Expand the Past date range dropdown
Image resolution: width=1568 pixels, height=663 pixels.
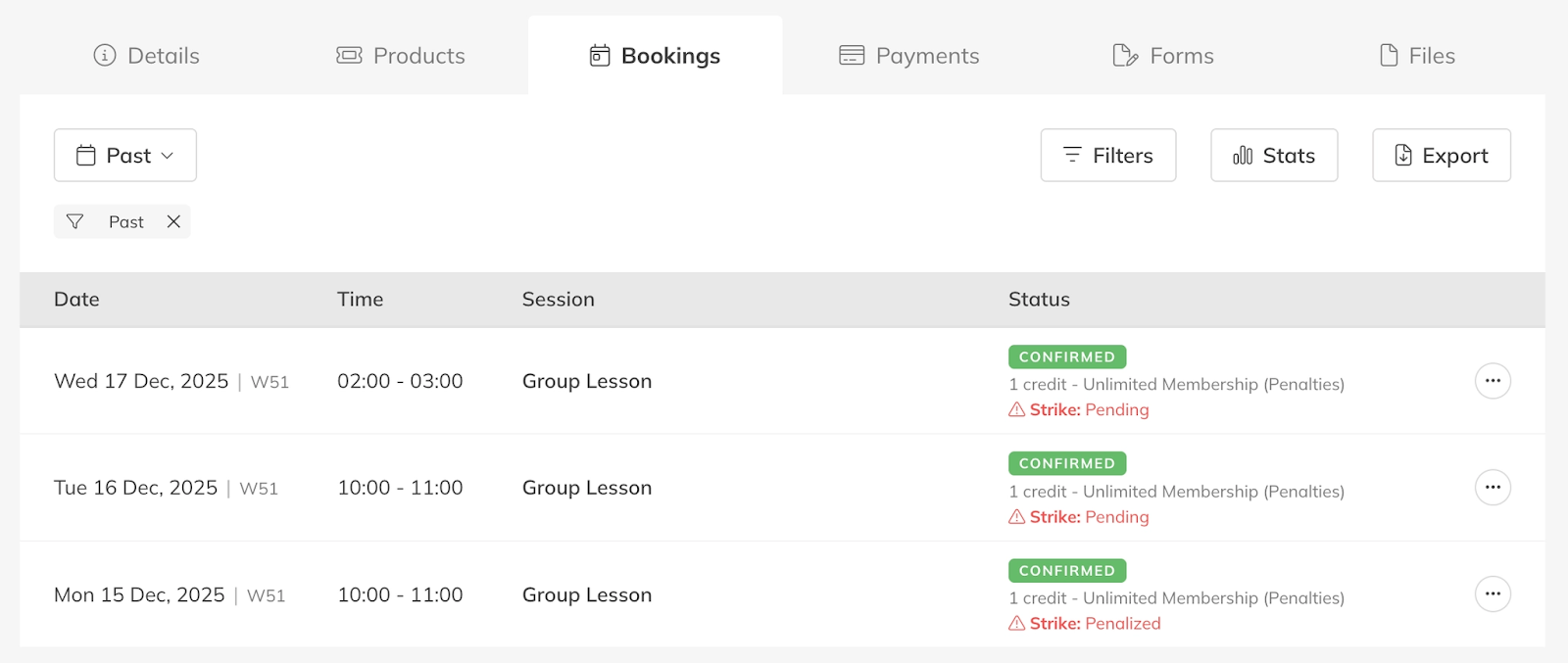tap(125, 156)
